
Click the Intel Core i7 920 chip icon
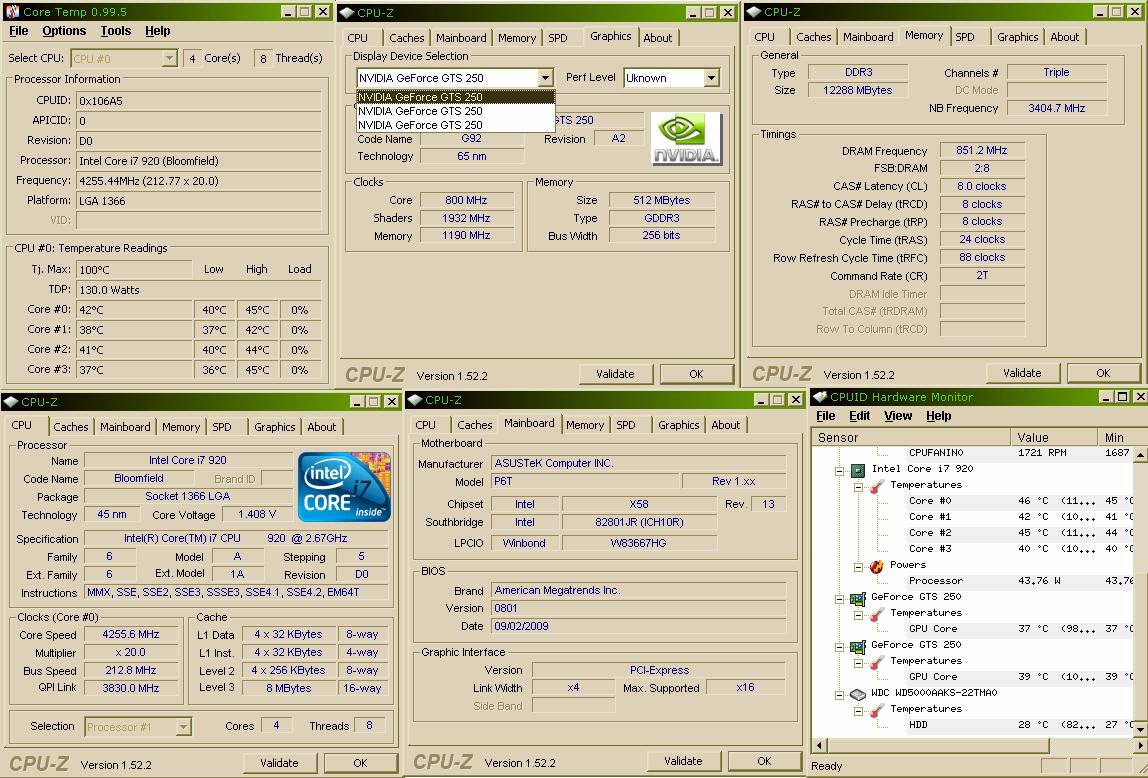(857, 469)
